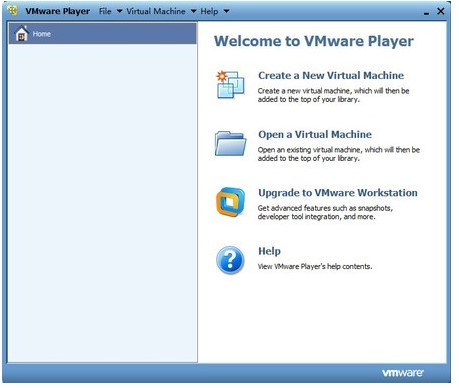459x388 pixels.
Task: Click the VMware Workstation upgrade icon
Action: (x=230, y=202)
